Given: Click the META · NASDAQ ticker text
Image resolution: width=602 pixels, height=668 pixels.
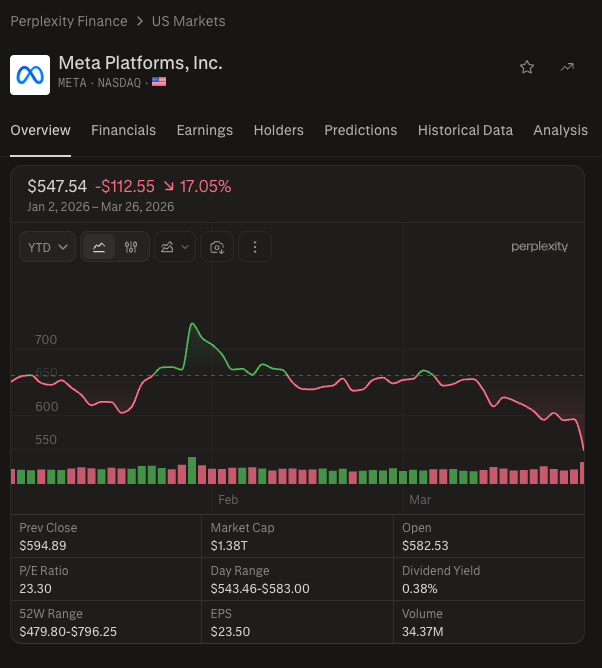Looking at the screenshot, I should pos(100,82).
